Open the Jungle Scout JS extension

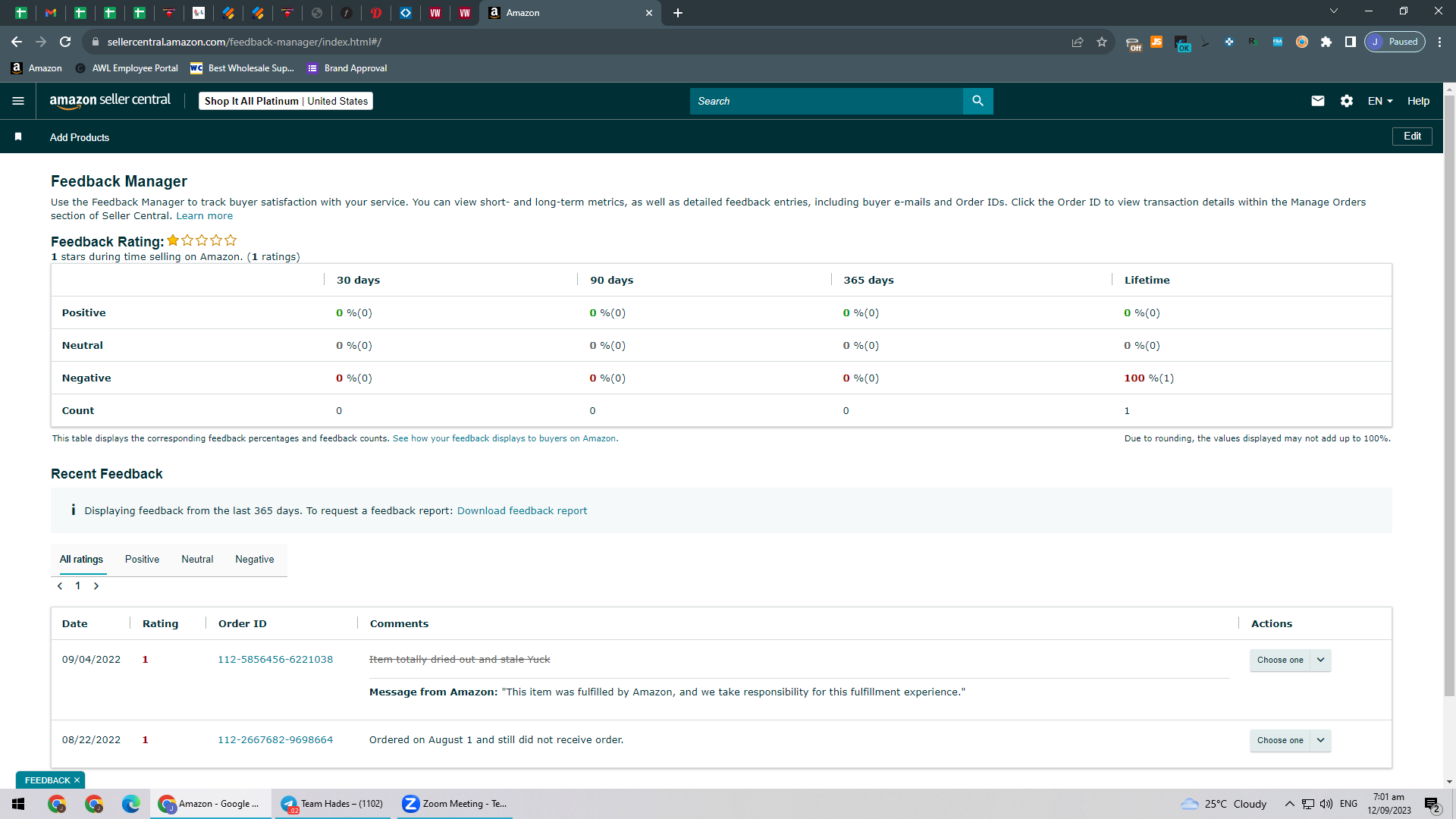coord(1156,42)
